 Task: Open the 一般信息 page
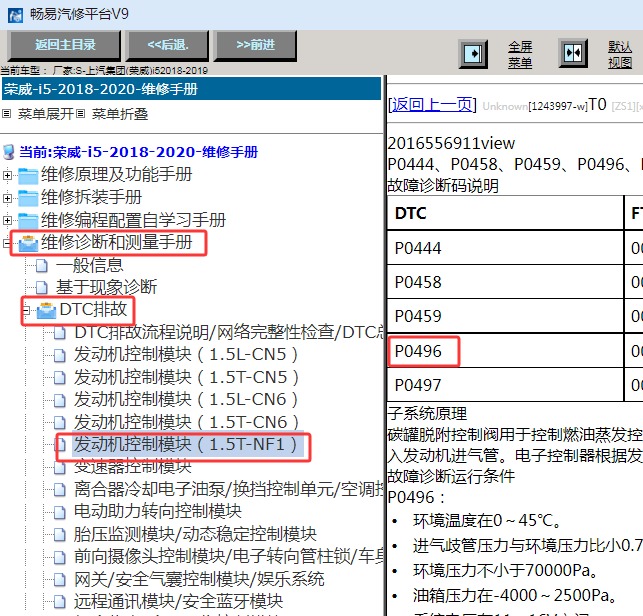click(x=89, y=265)
